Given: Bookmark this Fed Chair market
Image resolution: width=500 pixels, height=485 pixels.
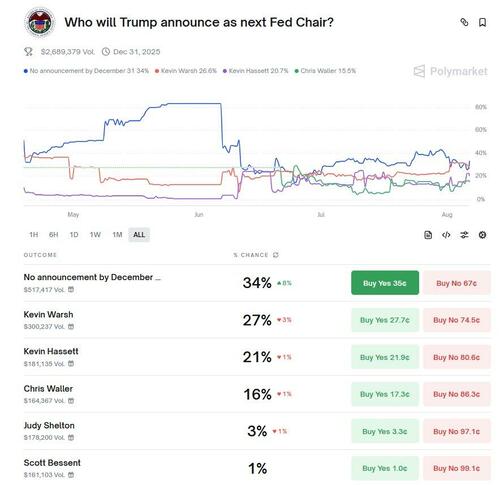Looking at the screenshot, I should point(482,22).
